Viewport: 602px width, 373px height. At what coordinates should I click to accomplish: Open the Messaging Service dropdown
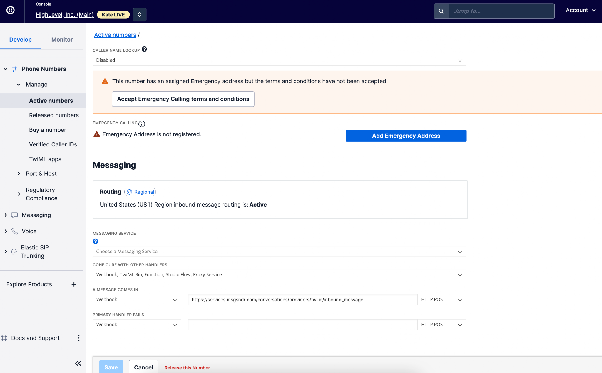279,251
